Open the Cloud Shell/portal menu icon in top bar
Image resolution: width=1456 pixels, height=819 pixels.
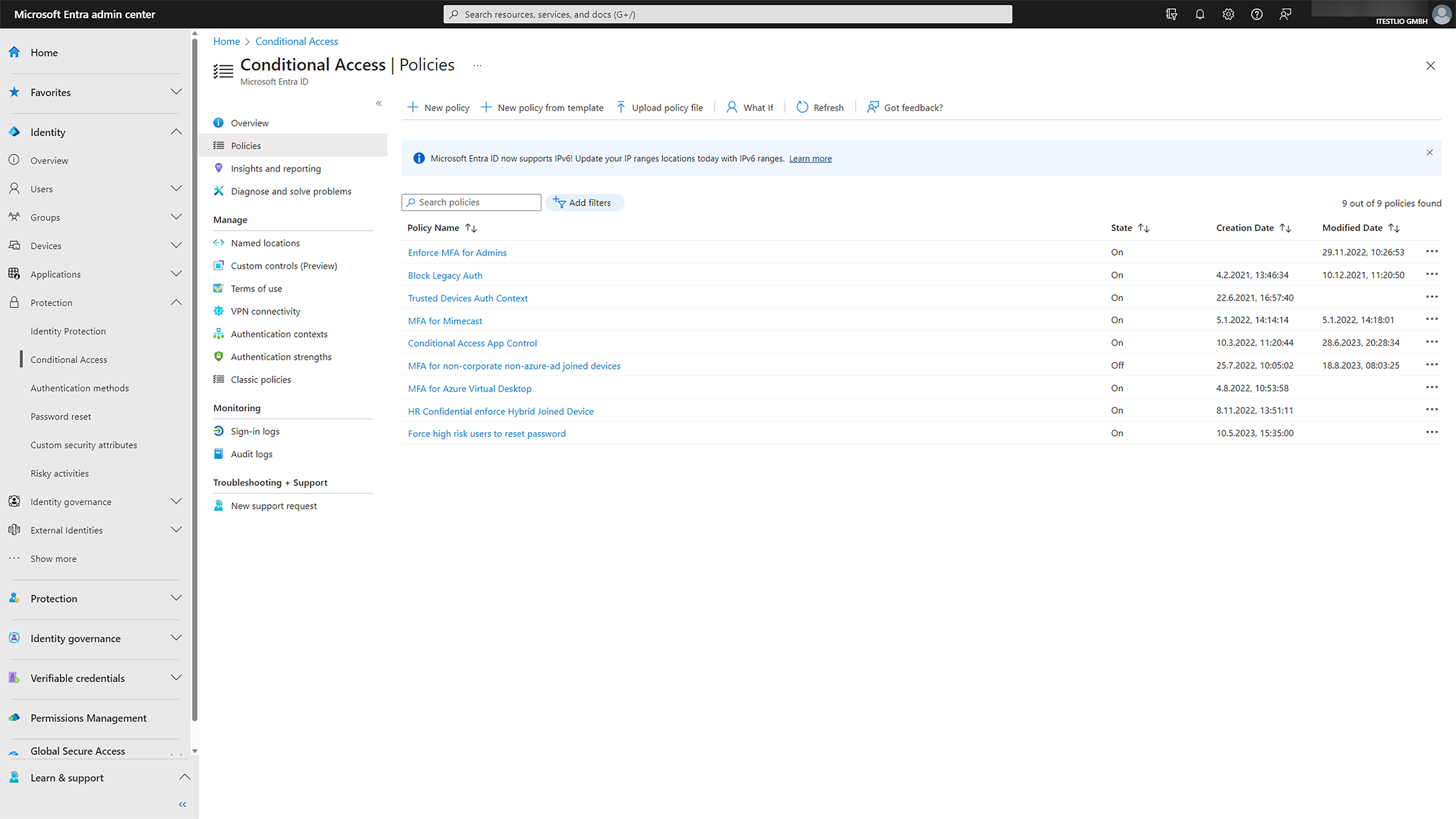click(1171, 14)
